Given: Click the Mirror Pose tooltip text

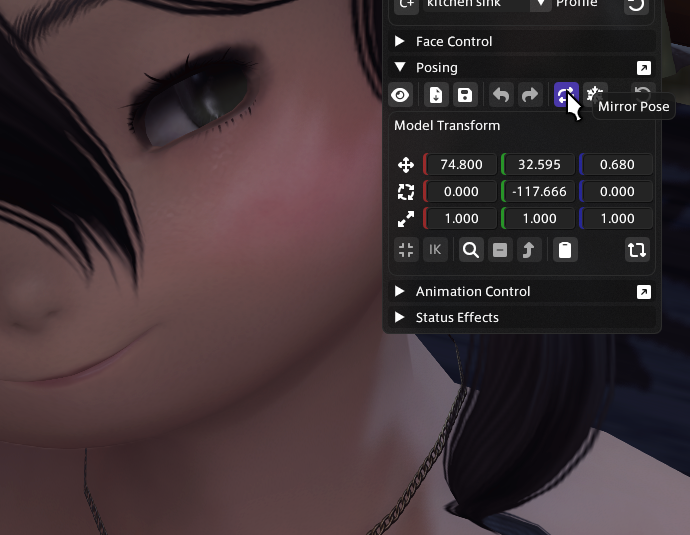Looking at the screenshot, I should 634,106.
